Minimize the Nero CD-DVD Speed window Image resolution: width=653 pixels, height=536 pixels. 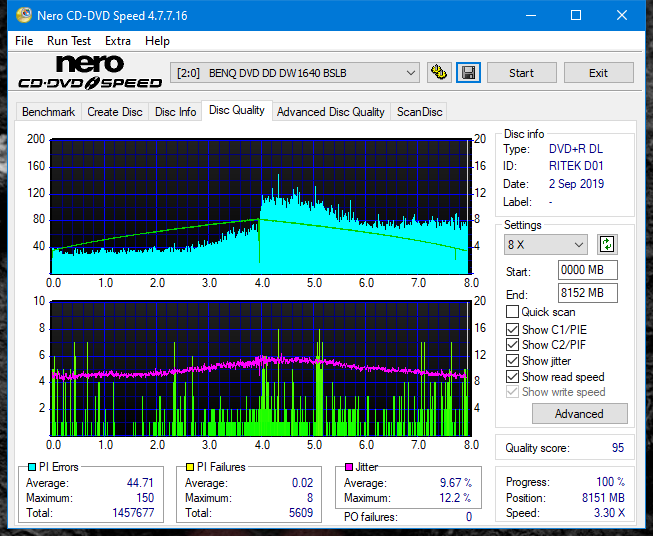[531, 15]
